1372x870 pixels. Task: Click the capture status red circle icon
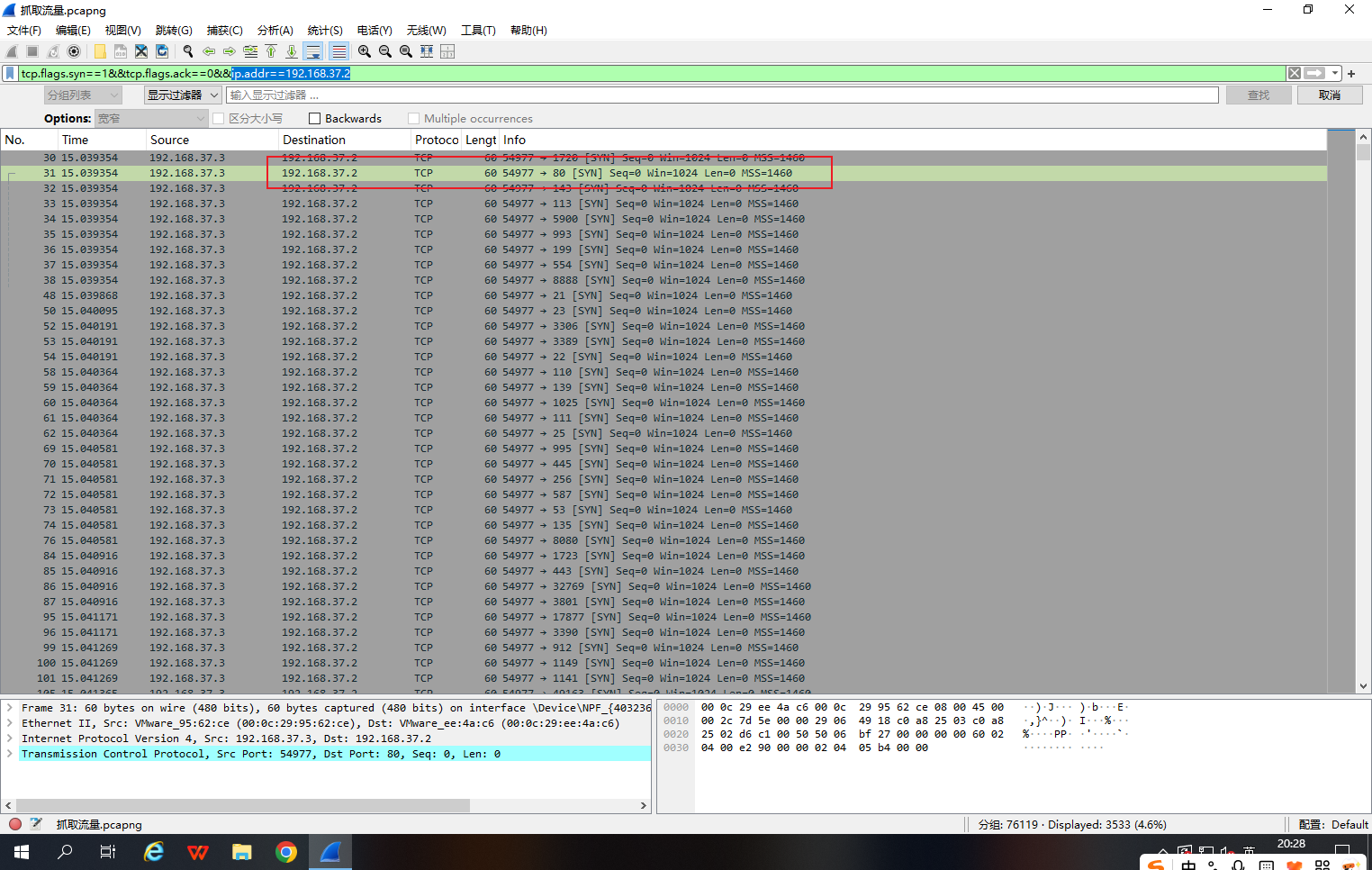(x=15, y=824)
